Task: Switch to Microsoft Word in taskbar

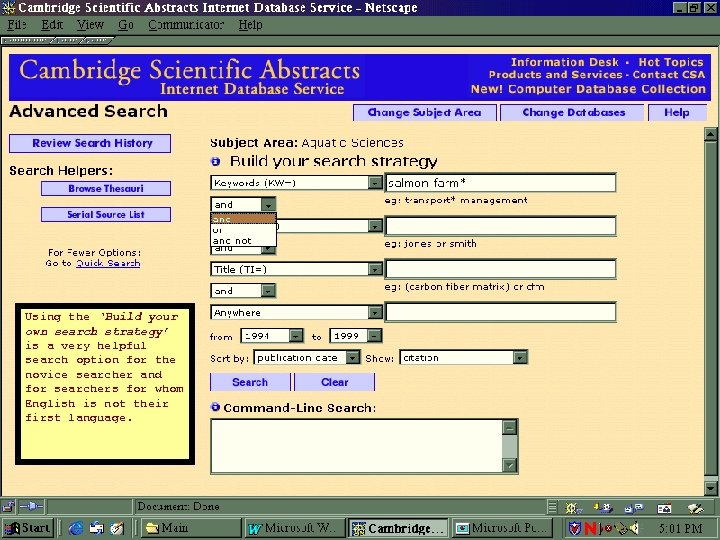Action: click(x=294, y=529)
